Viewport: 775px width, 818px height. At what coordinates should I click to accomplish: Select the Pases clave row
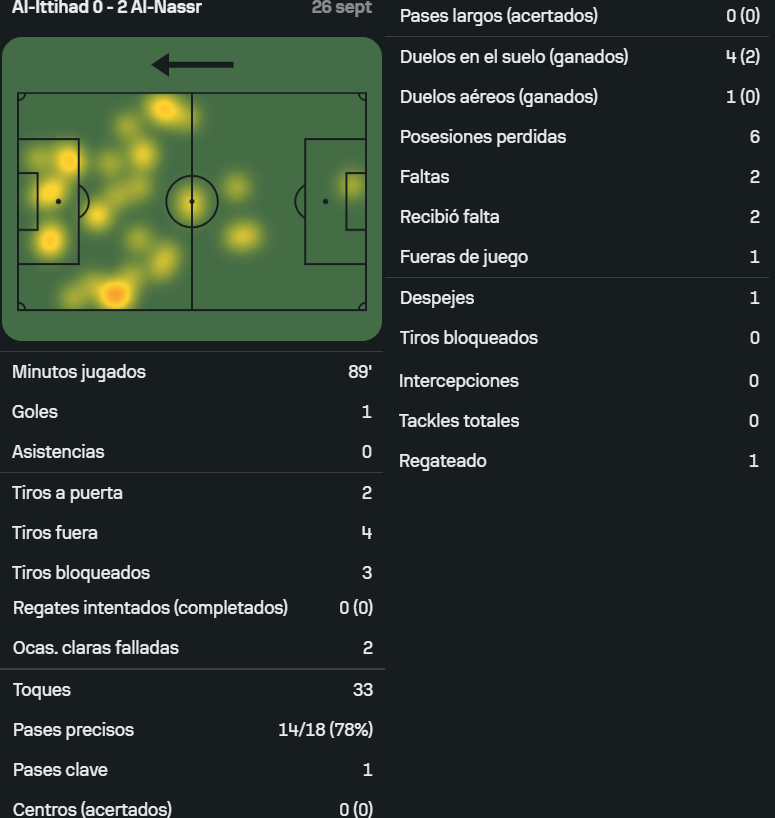pyautogui.click(x=192, y=770)
